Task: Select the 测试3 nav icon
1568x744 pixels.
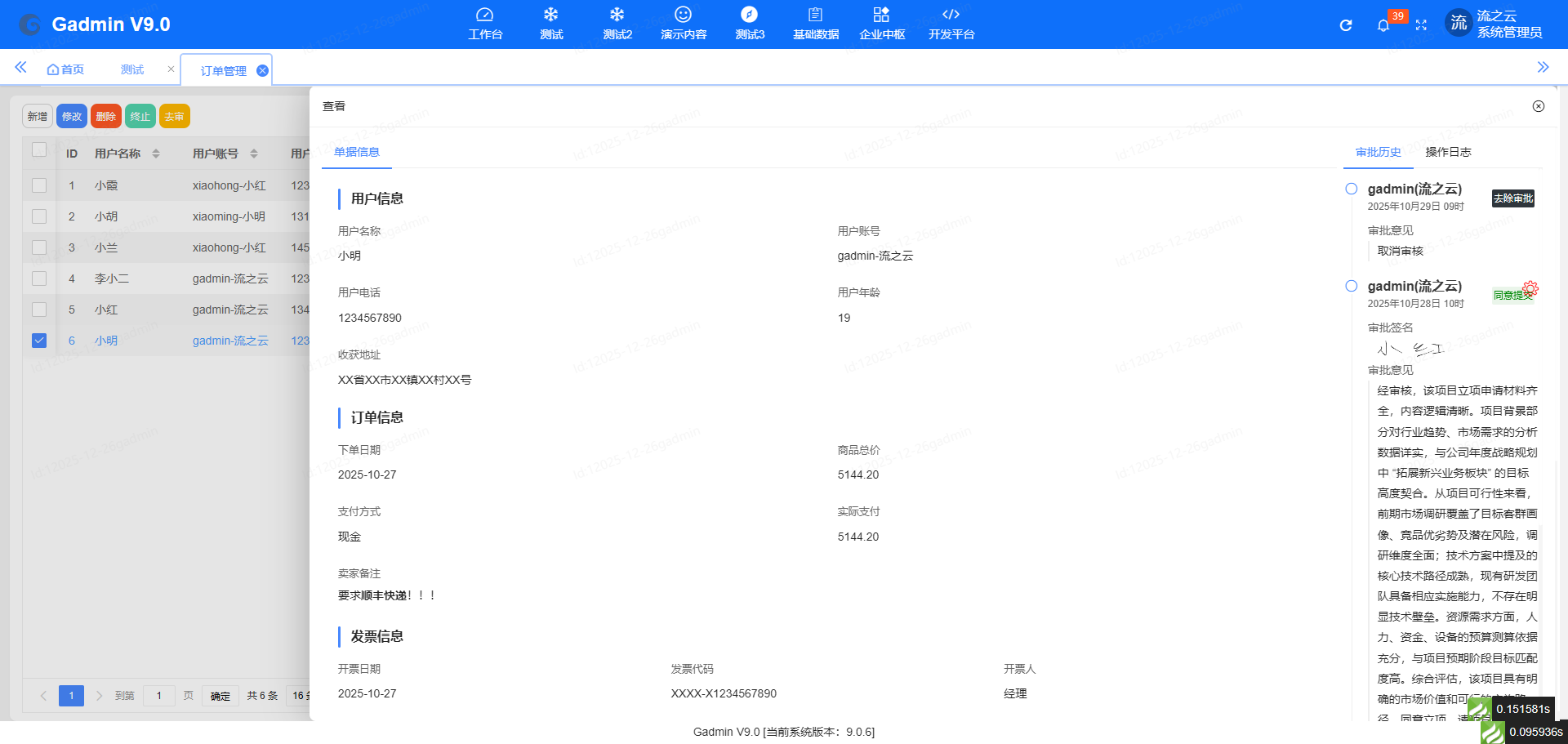Action: coord(749,22)
